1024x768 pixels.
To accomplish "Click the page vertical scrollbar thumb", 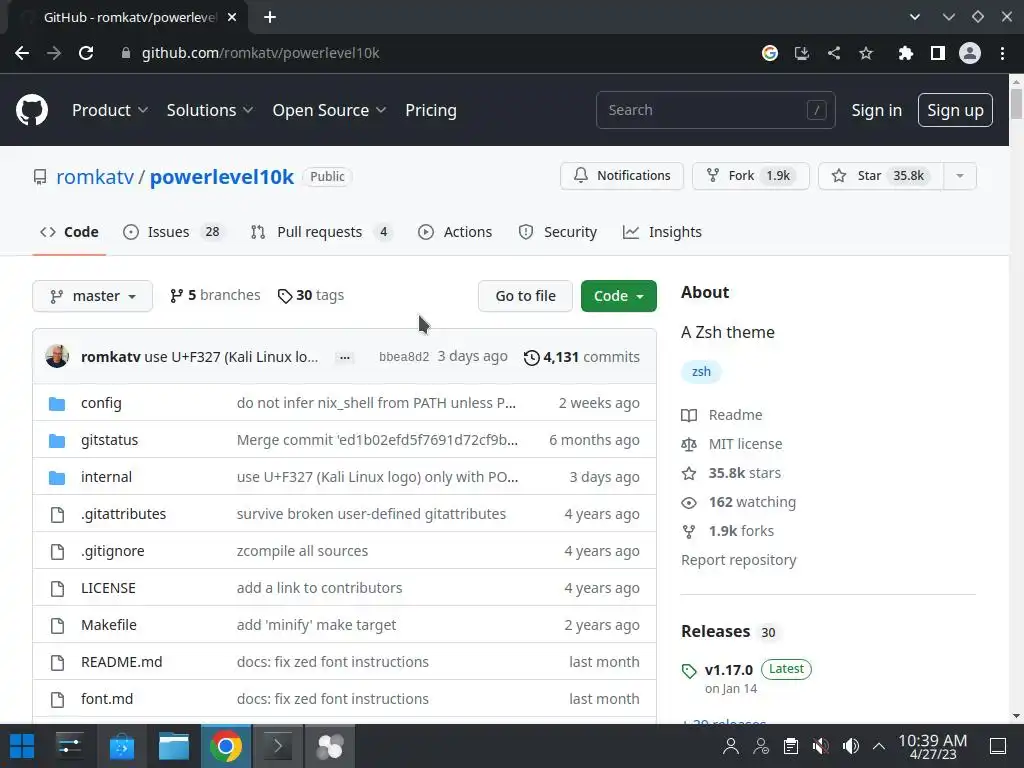I will click(x=1016, y=104).
